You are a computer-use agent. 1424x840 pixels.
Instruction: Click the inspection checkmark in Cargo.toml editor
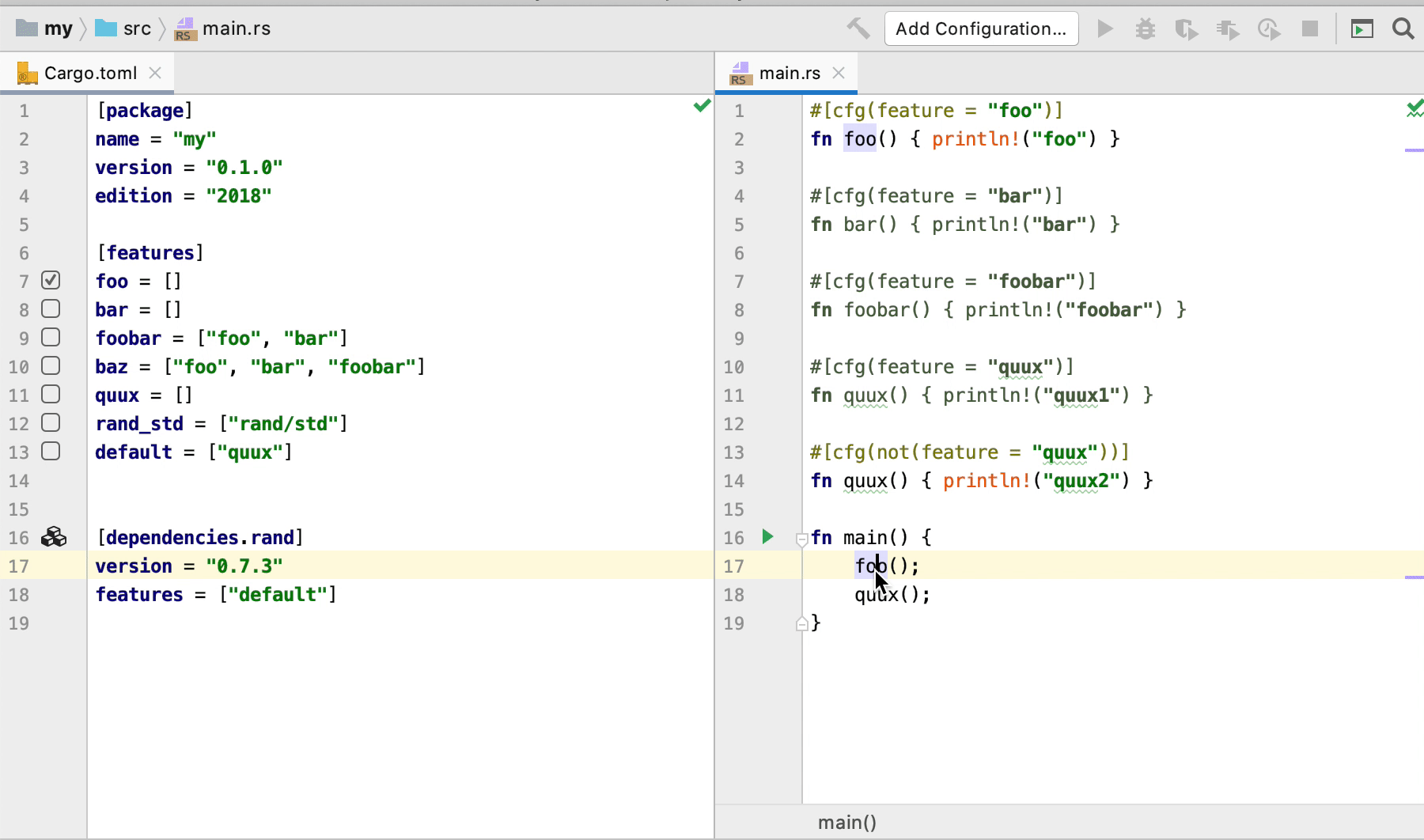point(702,105)
